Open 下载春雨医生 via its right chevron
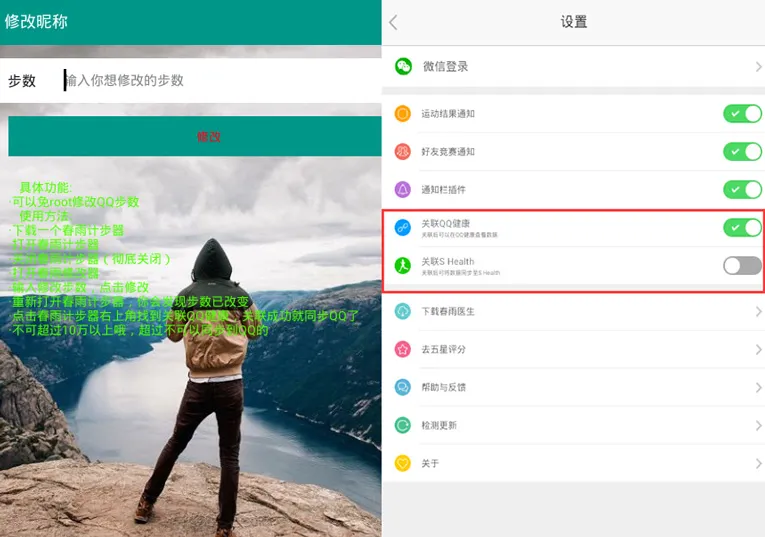Screen dimensions: 765x537 (x=758, y=312)
